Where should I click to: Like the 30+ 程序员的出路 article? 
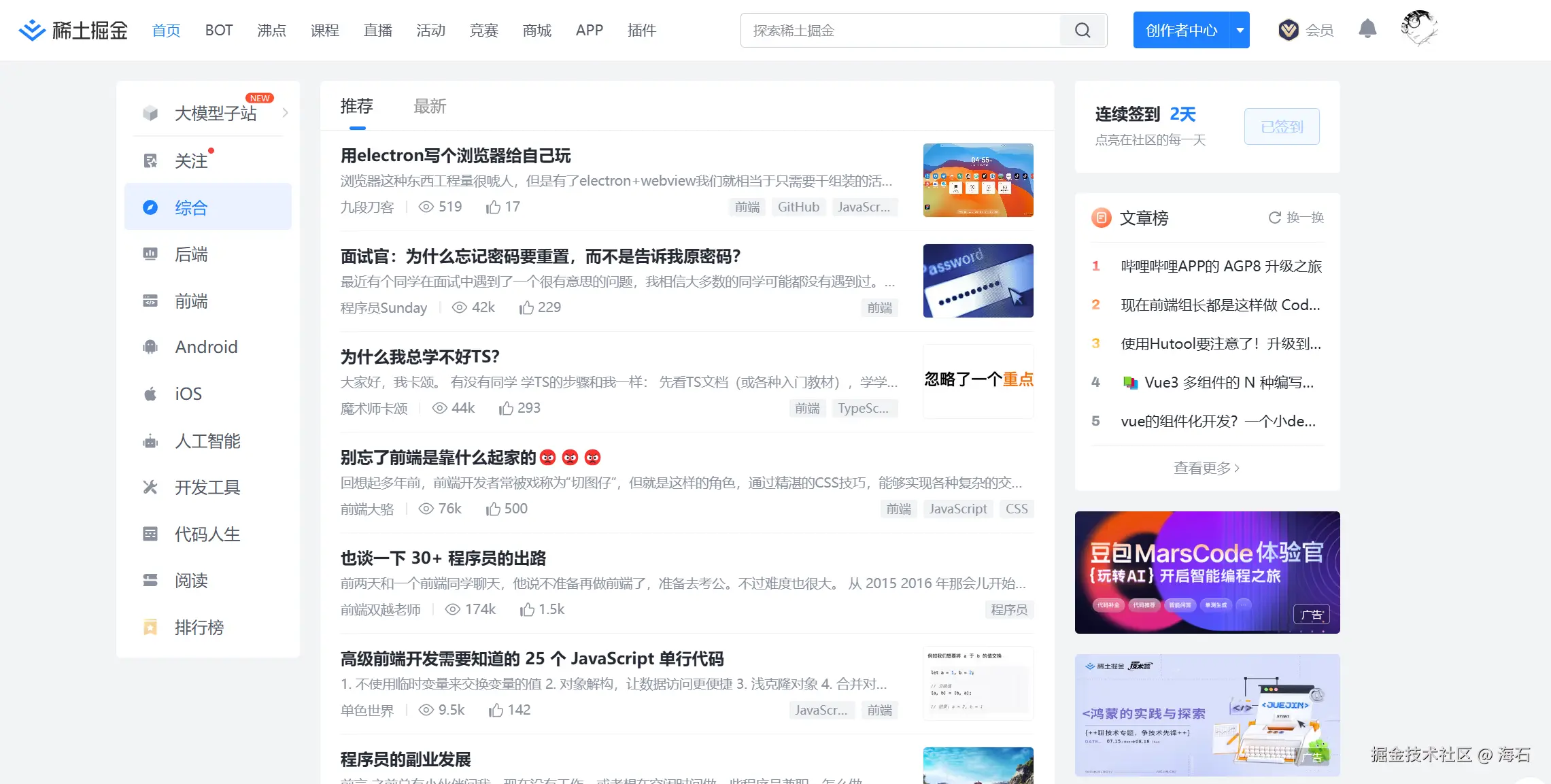527,609
